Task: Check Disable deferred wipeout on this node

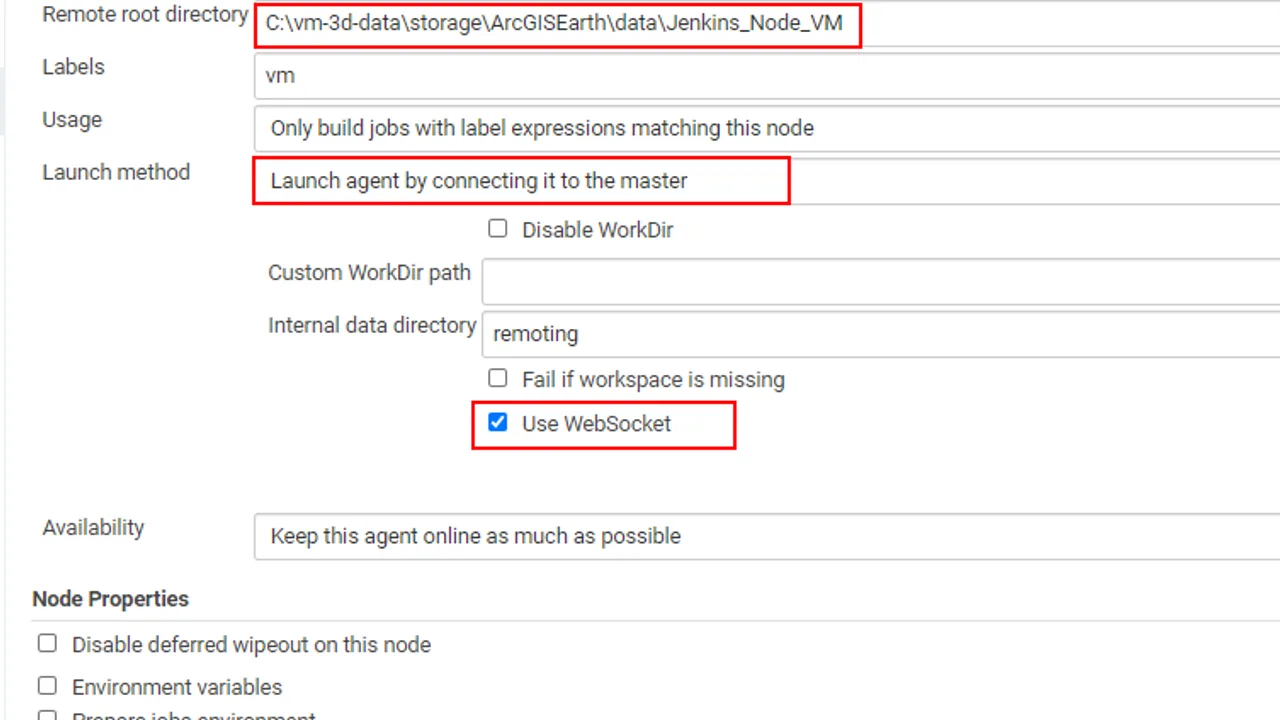Action: (47, 643)
